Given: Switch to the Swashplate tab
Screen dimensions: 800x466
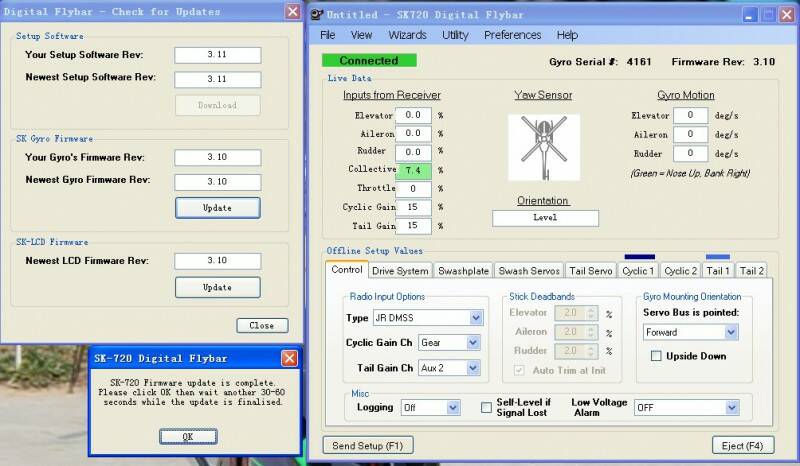Looking at the screenshot, I should point(463,271).
